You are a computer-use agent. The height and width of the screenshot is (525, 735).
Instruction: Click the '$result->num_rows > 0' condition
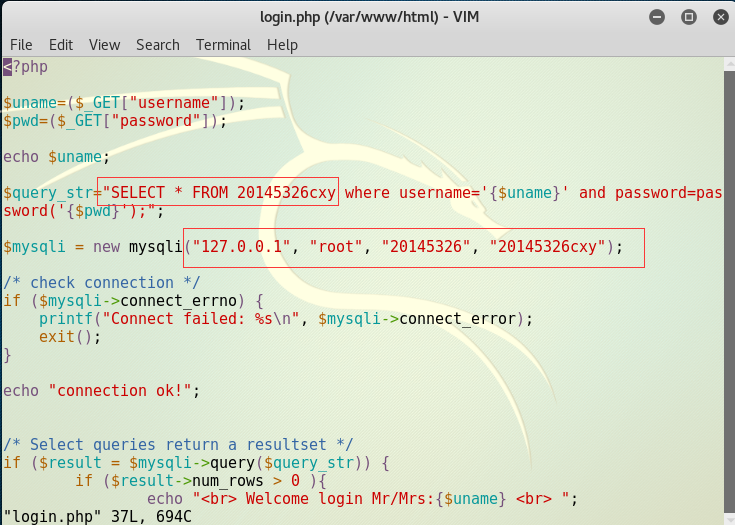pos(205,480)
